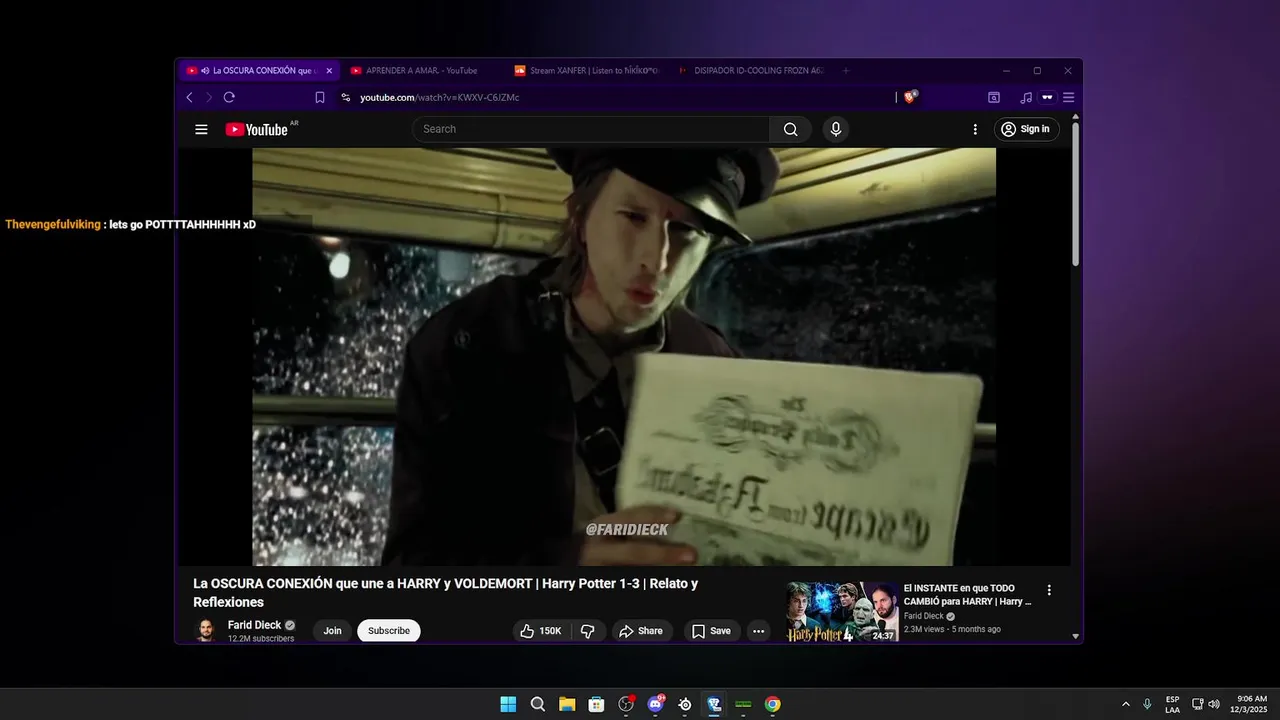Screen dimensions: 1280x720
Task: Open the Brave browser taskbar icon
Action: (x=714, y=704)
